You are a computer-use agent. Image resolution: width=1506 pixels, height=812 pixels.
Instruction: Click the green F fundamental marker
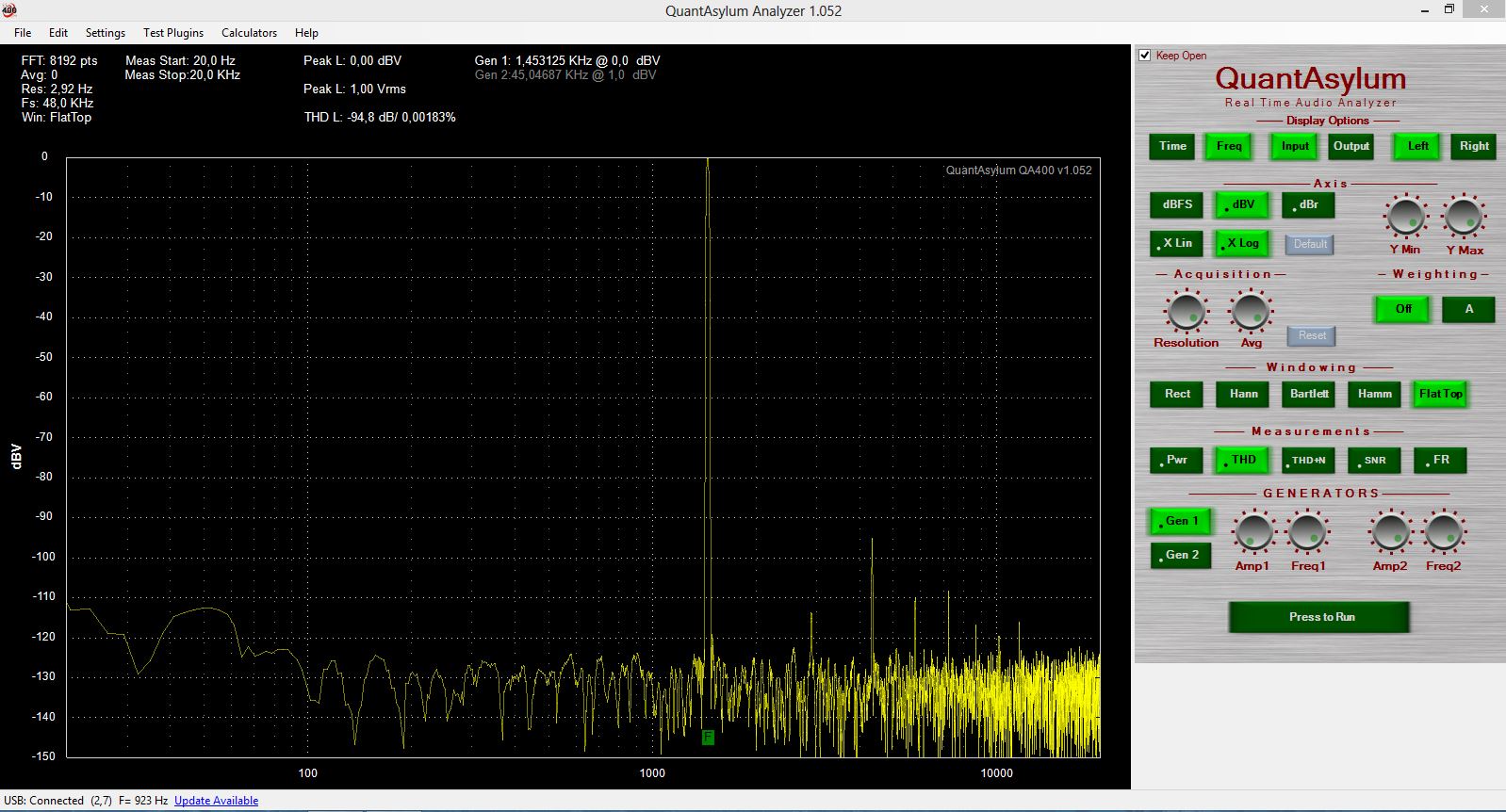[x=708, y=738]
